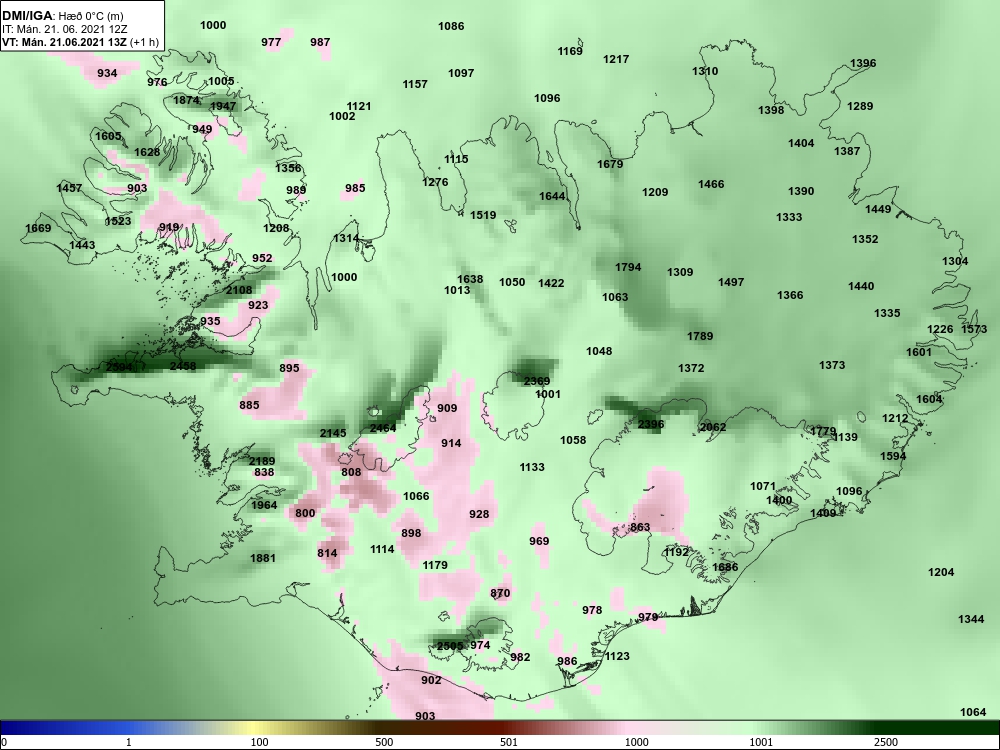Click the map value 2108
This screenshot has width=1000, height=750.
pyautogui.click(x=239, y=290)
